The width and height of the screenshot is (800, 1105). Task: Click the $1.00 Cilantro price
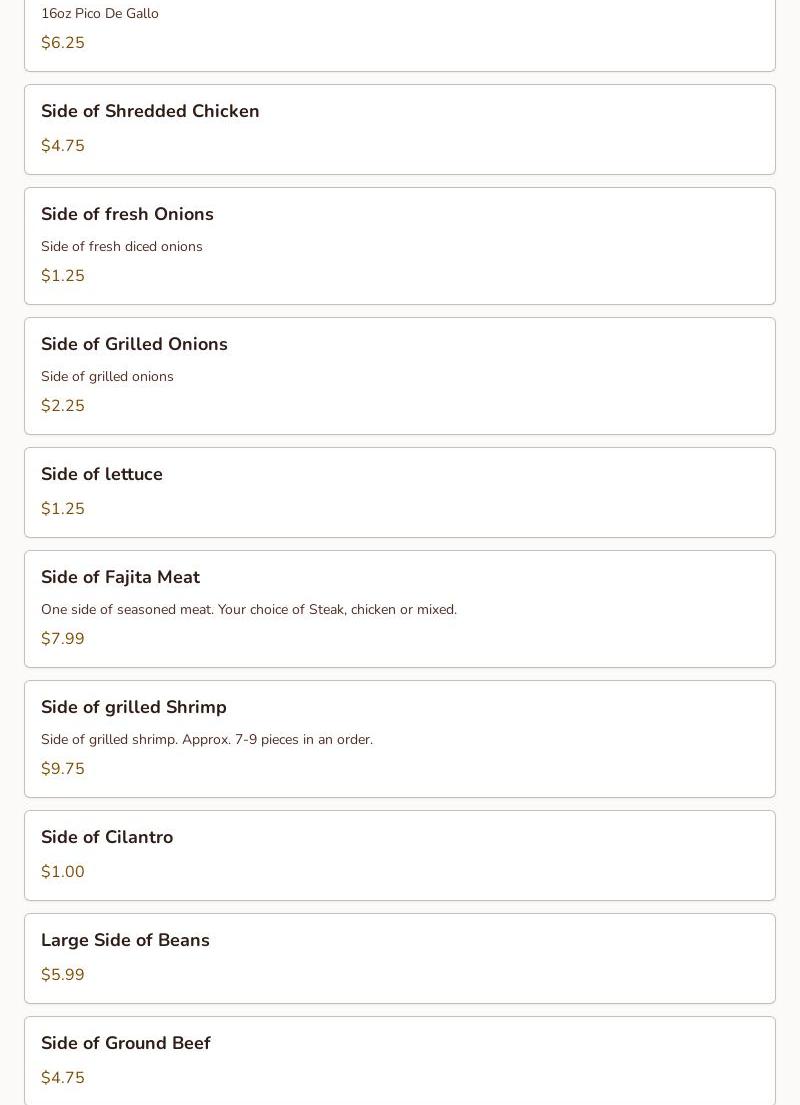tap(63, 872)
